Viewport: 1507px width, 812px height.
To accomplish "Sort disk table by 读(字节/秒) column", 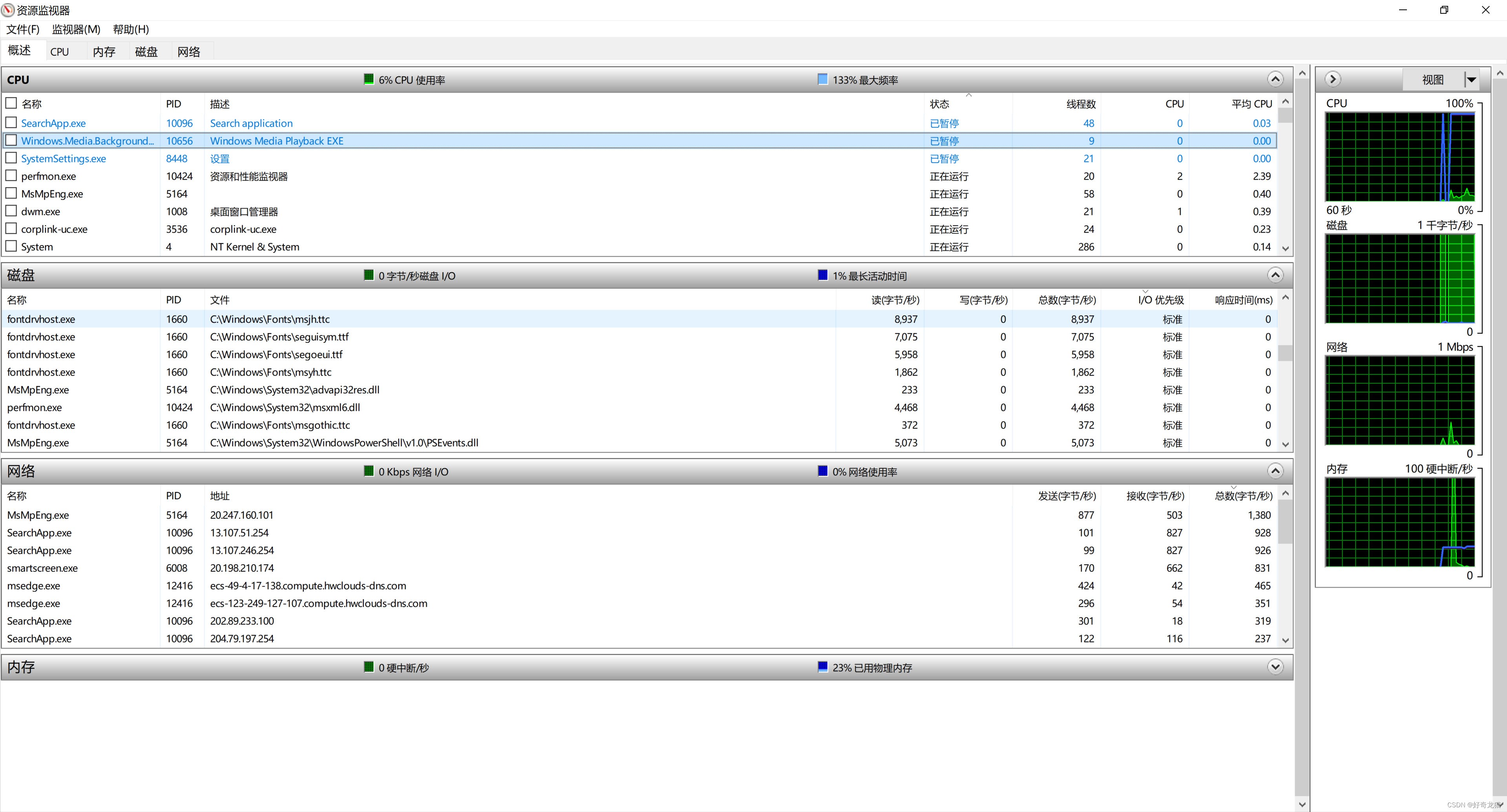I will click(880, 299).
